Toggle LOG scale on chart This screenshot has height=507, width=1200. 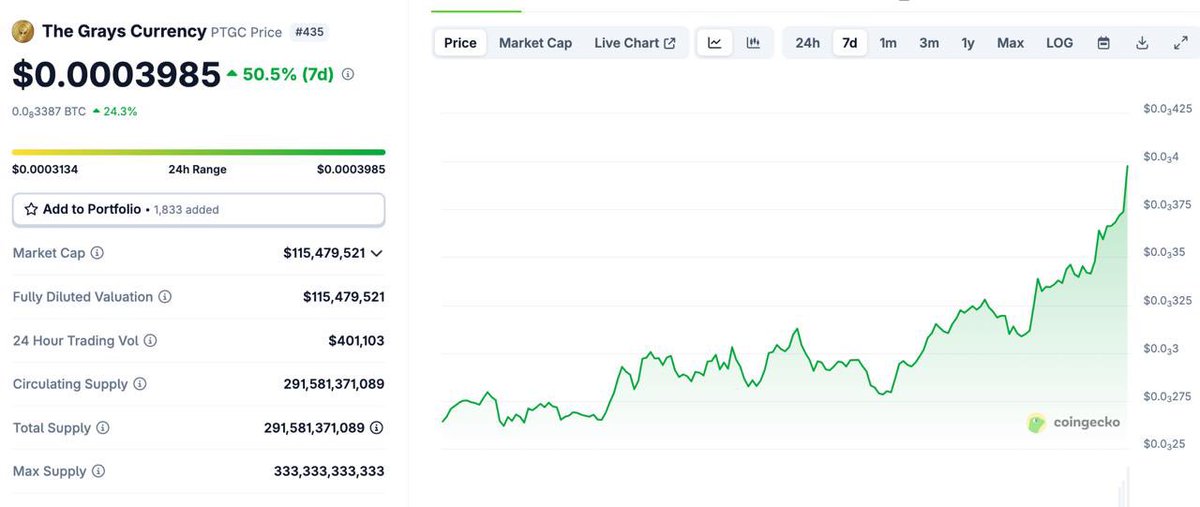(1059, 43)
